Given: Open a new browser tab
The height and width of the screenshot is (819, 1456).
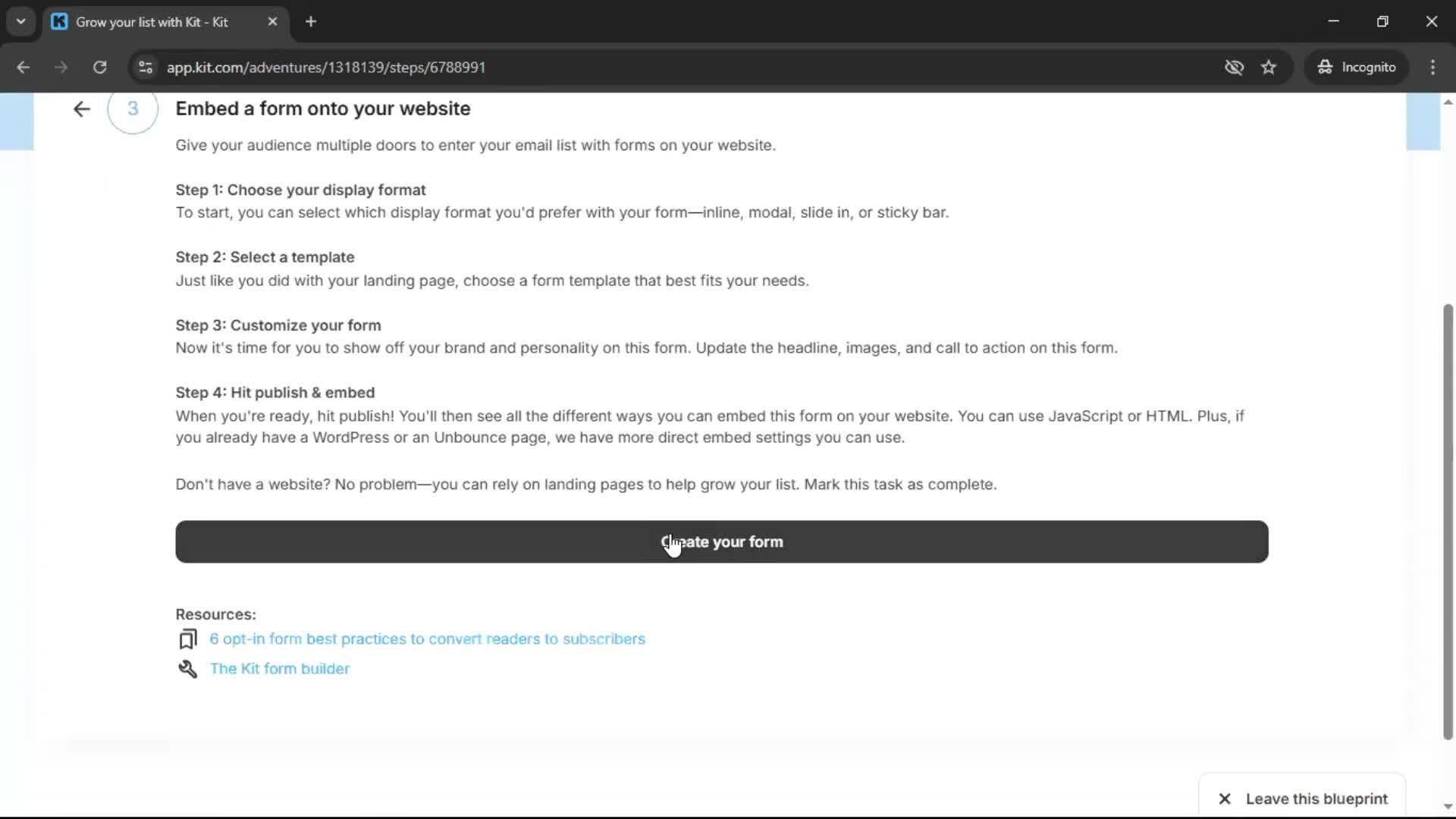Looking at the screenshot, I should tap(311, 21).
